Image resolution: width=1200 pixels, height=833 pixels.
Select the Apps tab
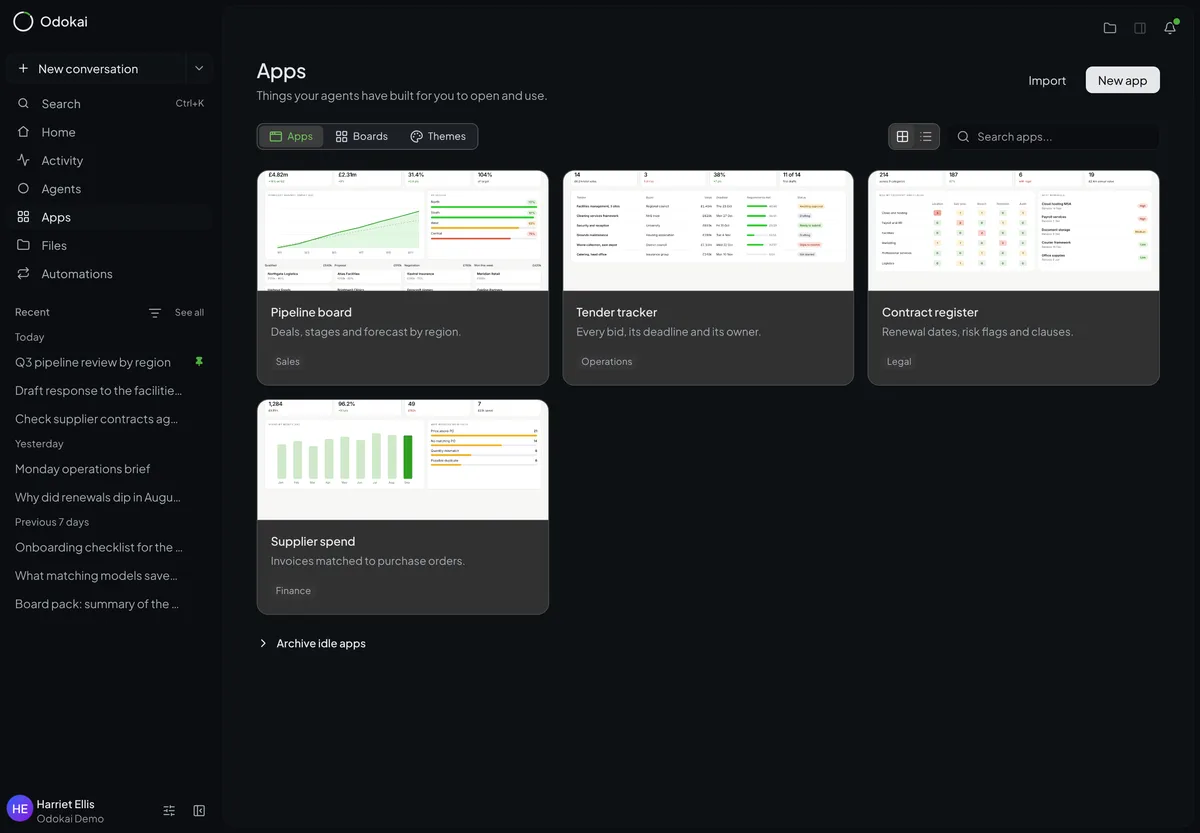coord(291,136)
